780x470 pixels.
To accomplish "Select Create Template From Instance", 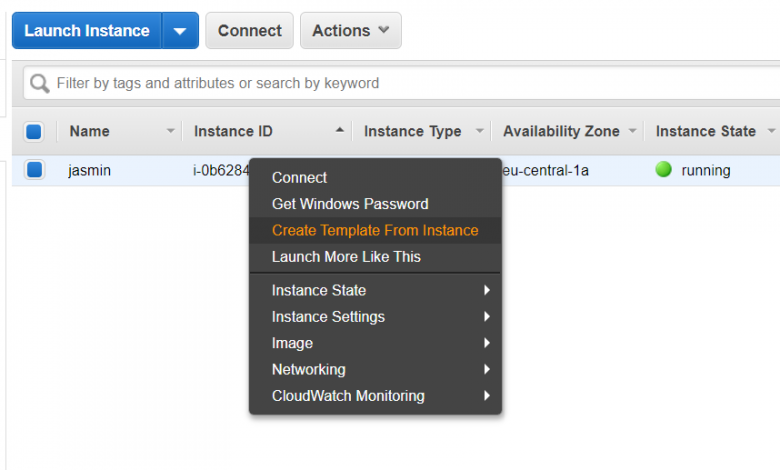I will pyautogui.click(x=375, y=230).
